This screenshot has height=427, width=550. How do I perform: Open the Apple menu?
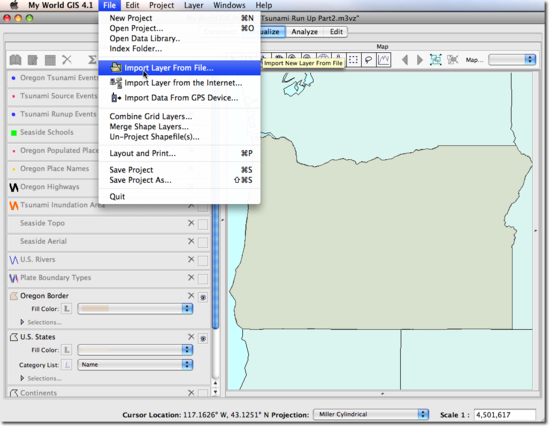[x=14, y=5]
